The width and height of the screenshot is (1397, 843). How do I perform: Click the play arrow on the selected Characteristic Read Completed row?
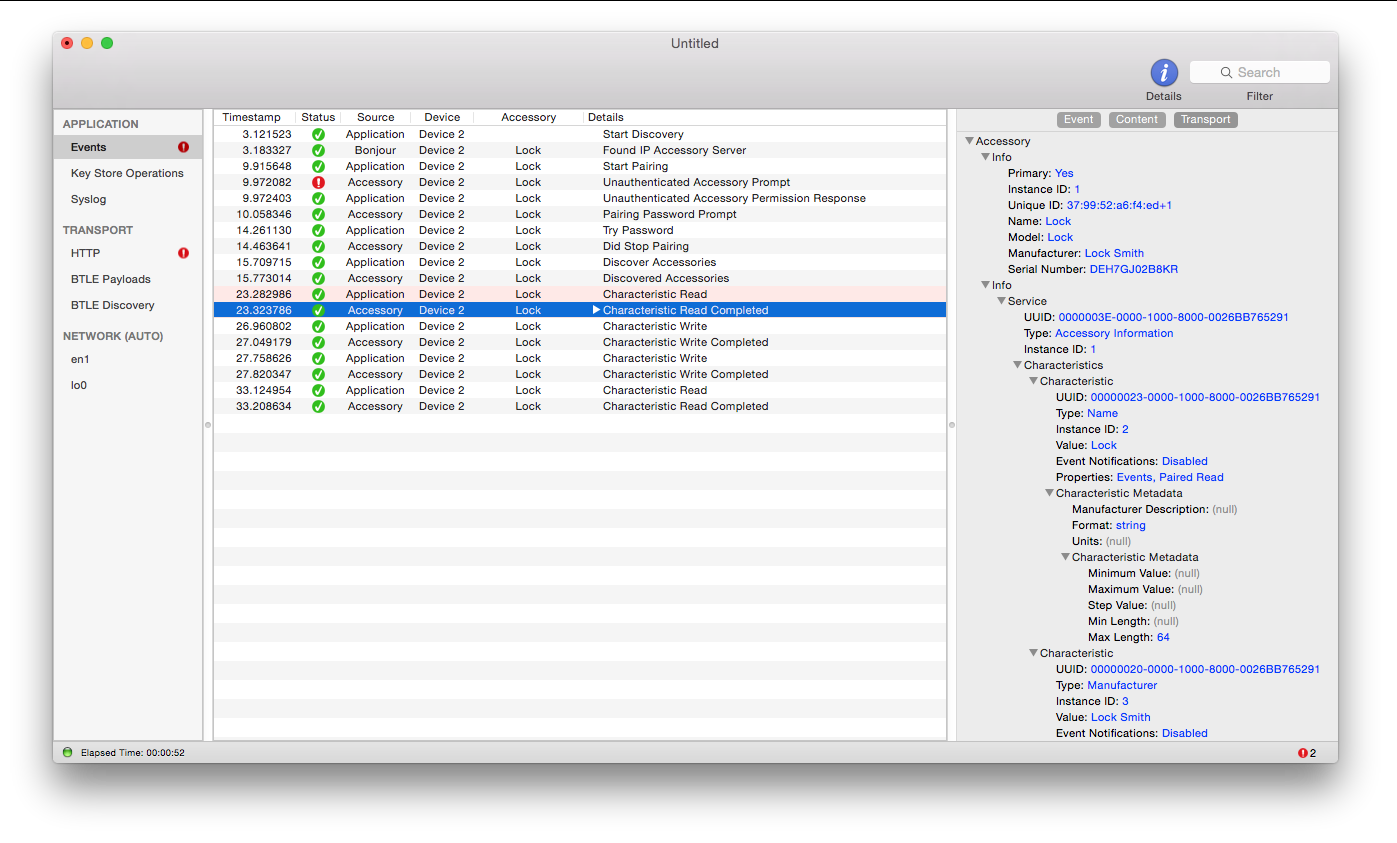(597, 310)
